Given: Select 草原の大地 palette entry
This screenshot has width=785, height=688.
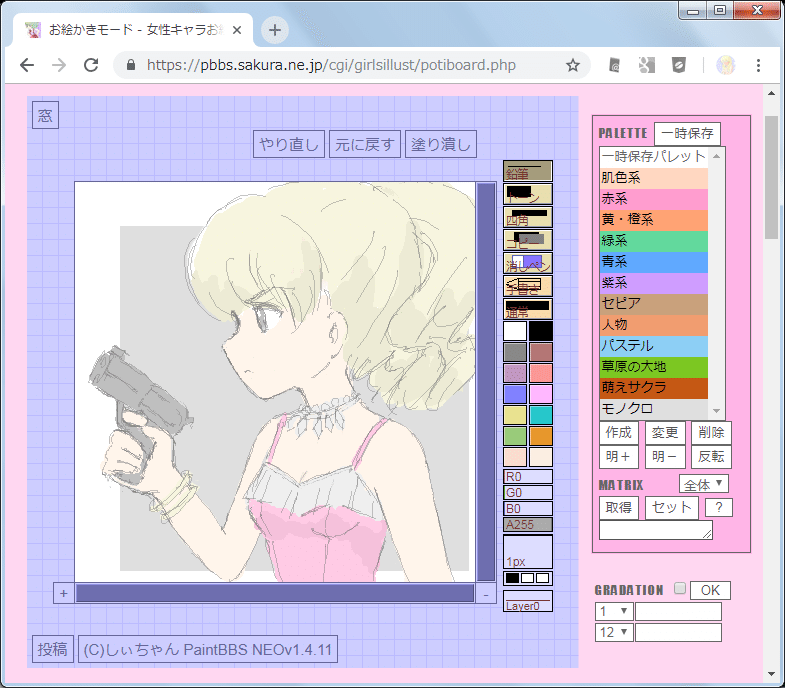Looking at the screenshot, I should [x=654, y=367].
